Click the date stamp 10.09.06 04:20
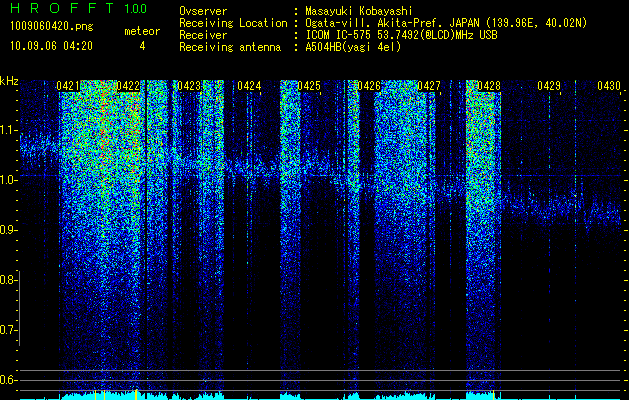Screen dimensions: 629x400 click(51, 46)
